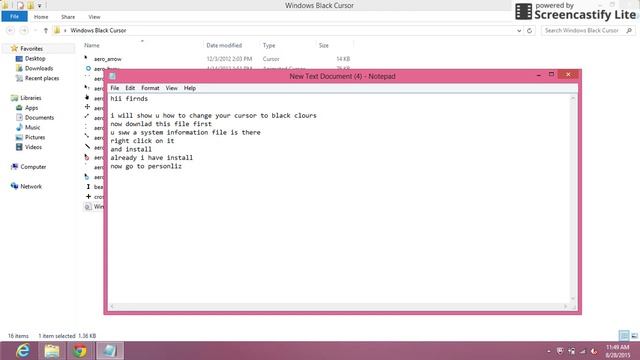
Task: Click the 'hii firnds' line in Notepad
Action: [129, 99]
